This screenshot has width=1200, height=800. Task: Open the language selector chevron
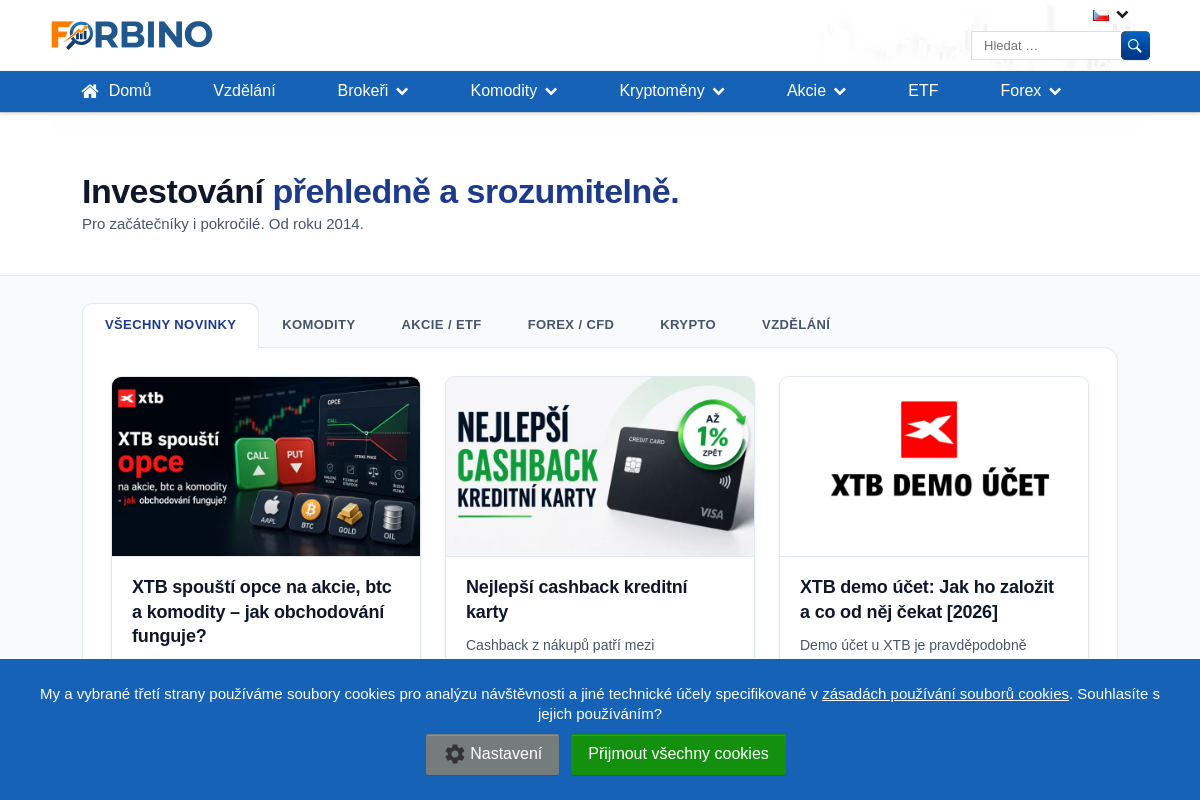[1123, 15]
